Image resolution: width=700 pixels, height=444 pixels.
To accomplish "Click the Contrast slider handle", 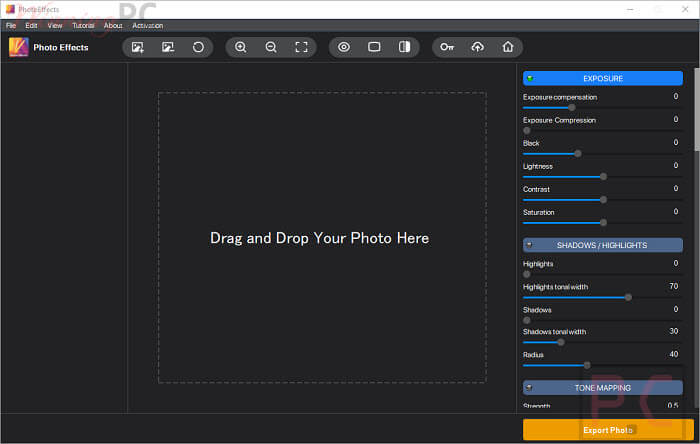I will tap(603, 199).
